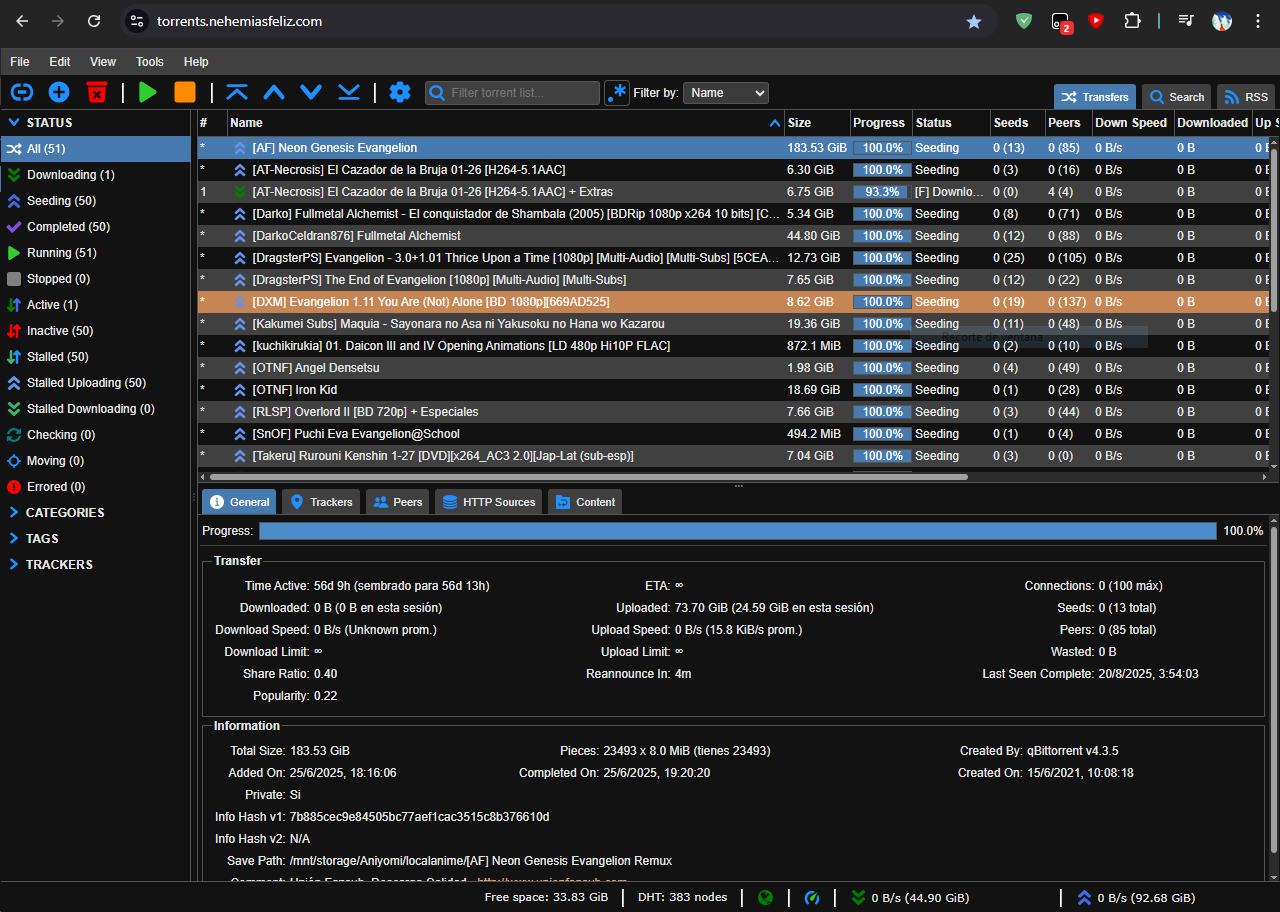Image resolution: width=1280 pixels, height=912 pixels.
Task: Filter by Seeding (50) status
Action: 95,200
